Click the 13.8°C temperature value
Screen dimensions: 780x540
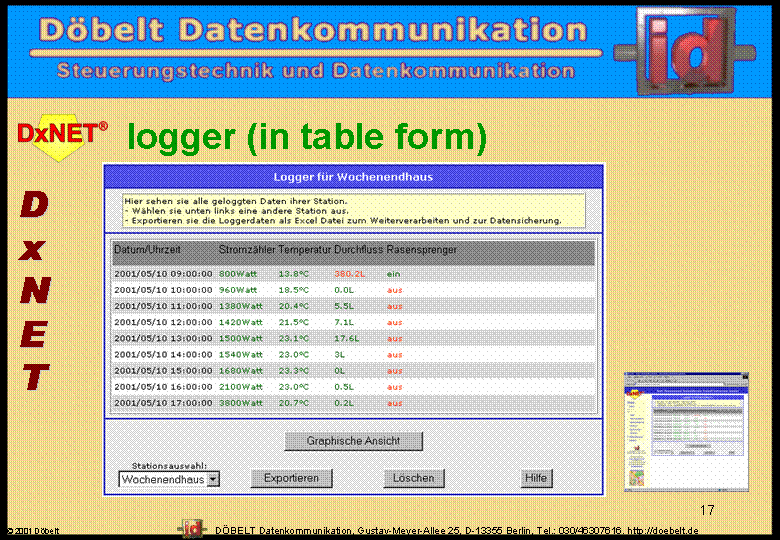(293, 274)
